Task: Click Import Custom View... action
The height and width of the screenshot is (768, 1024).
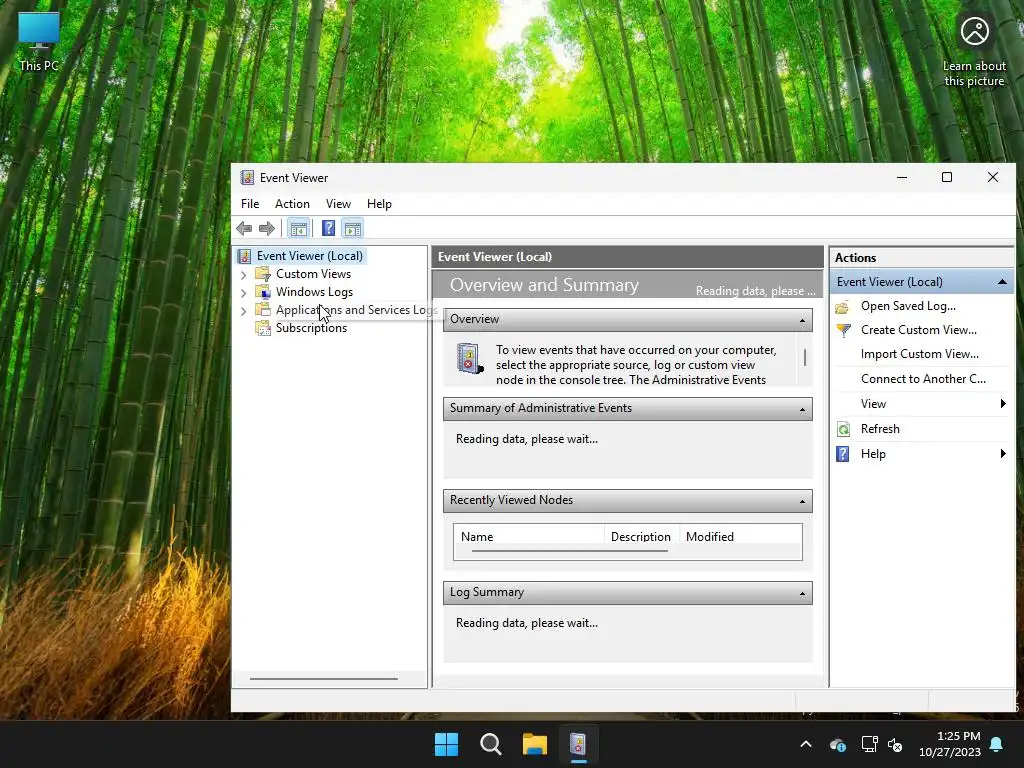Action: [920, 354]
